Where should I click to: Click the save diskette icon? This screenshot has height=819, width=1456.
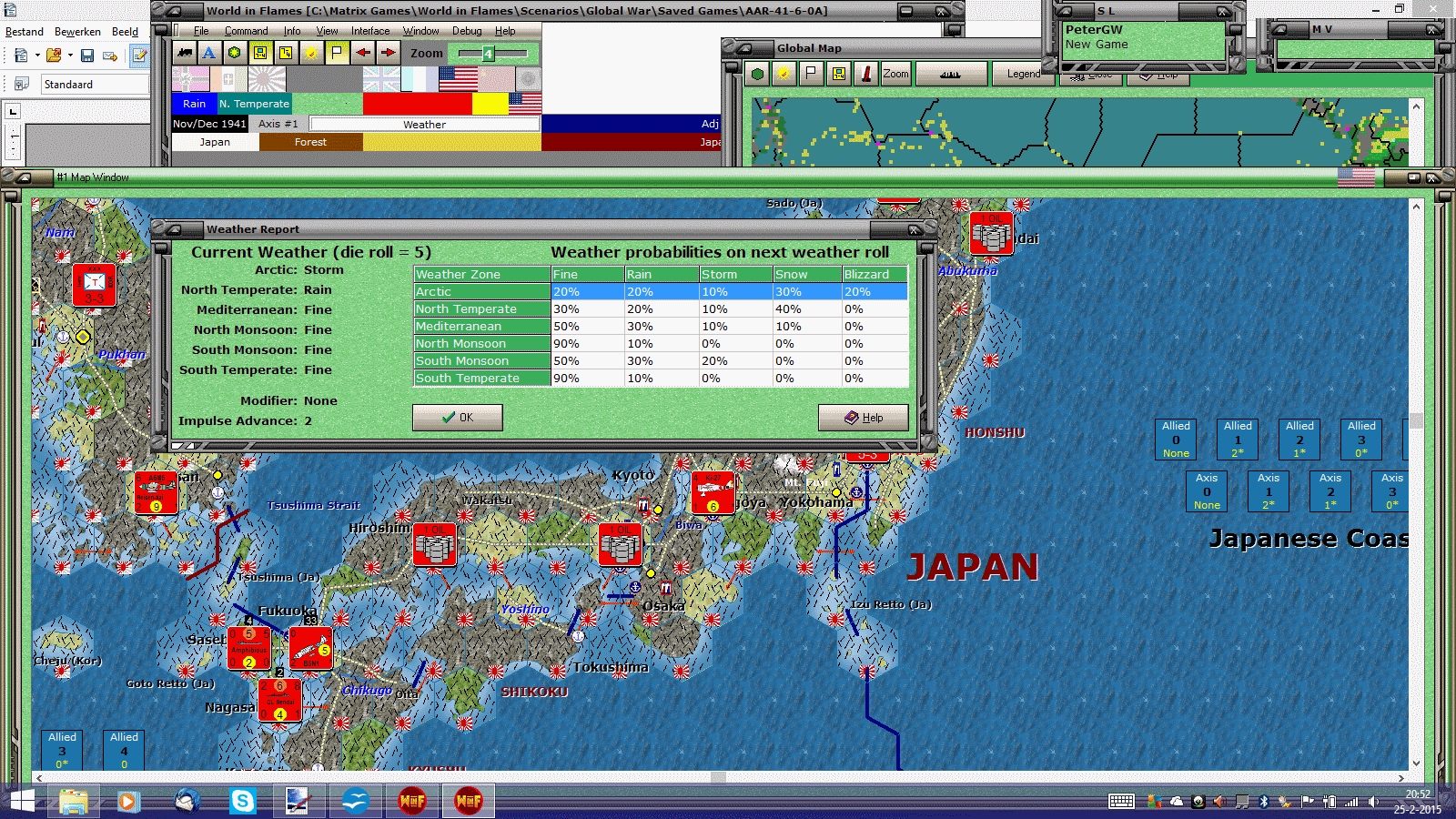tap(87, 56)
